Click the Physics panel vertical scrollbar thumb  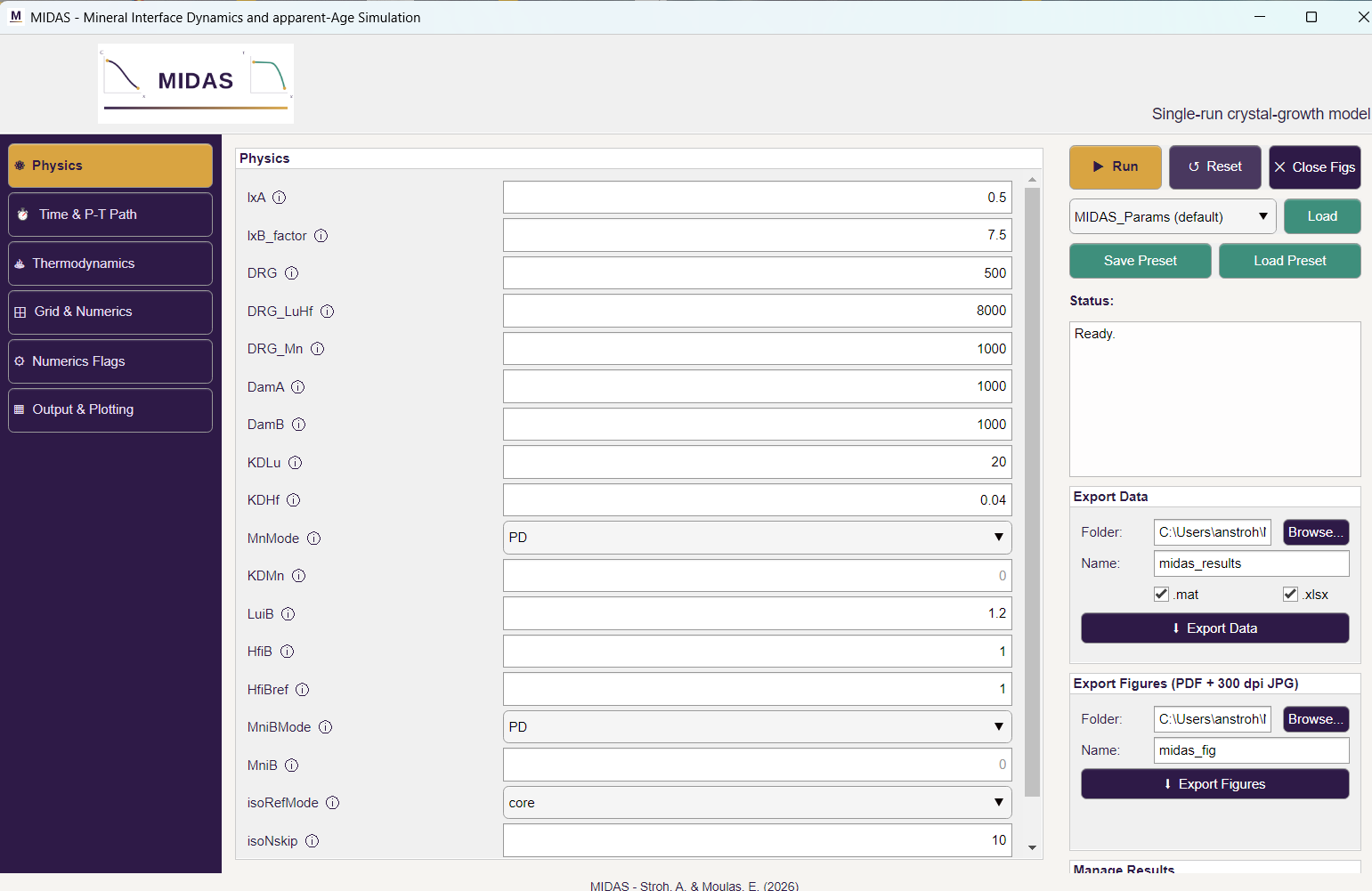[1033, 491]
